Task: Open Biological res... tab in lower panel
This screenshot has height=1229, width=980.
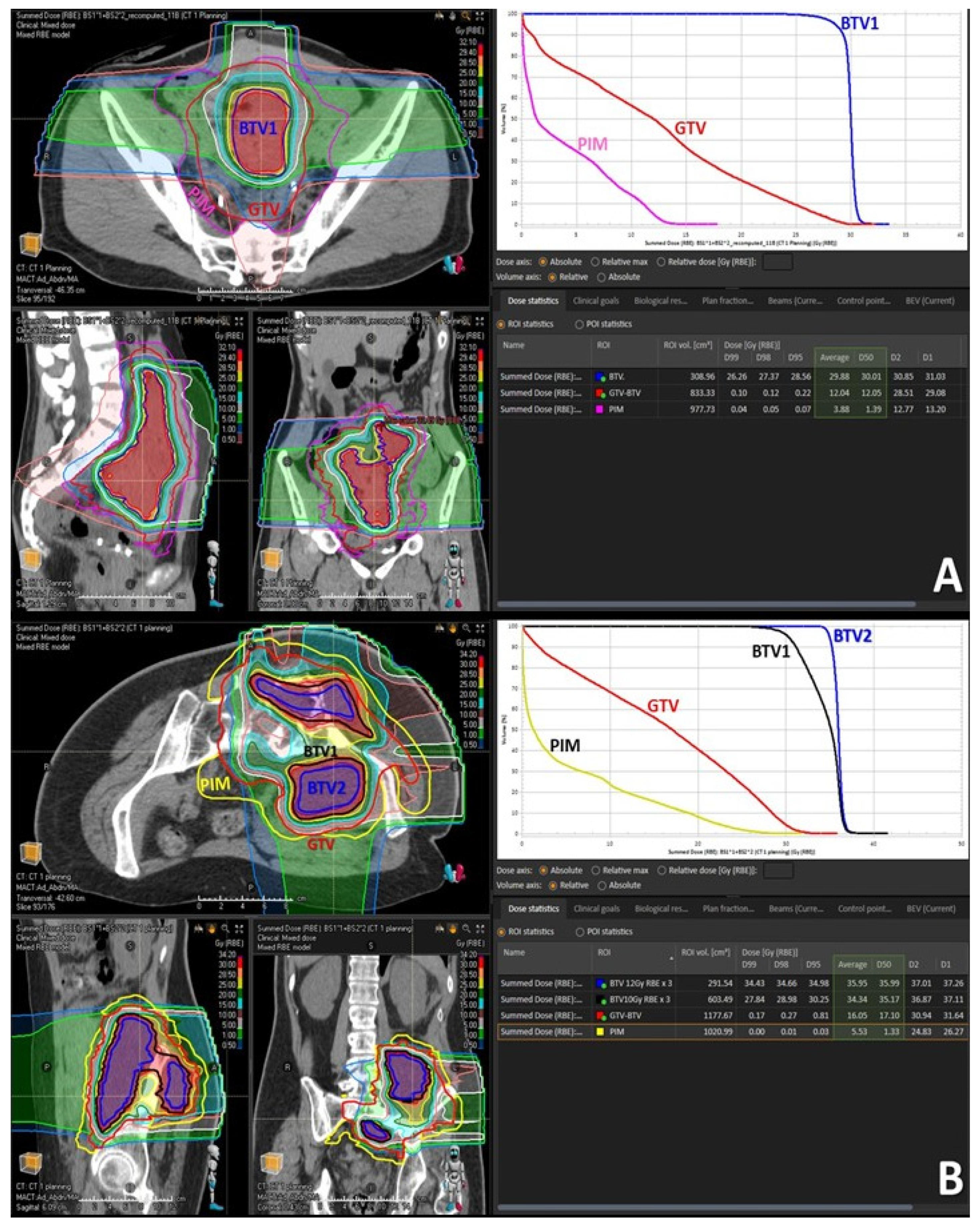Action: pos(661,909)
